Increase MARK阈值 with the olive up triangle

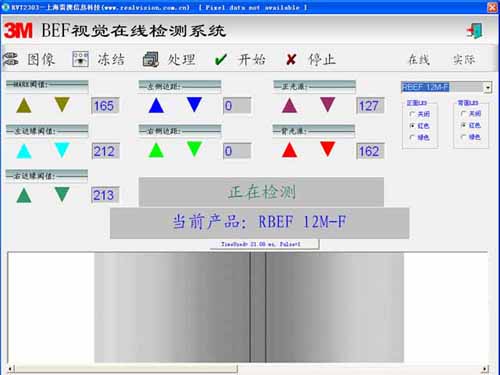point(24,106)
